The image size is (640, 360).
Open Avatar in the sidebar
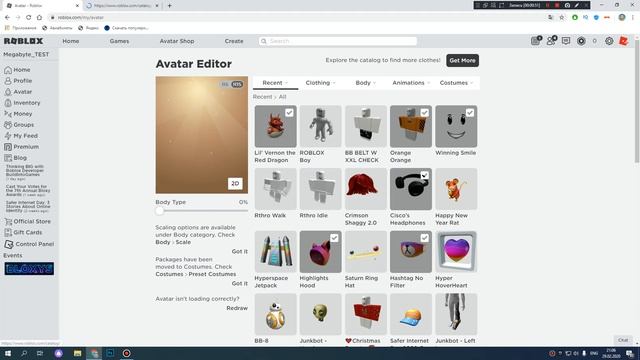[18, 92]
